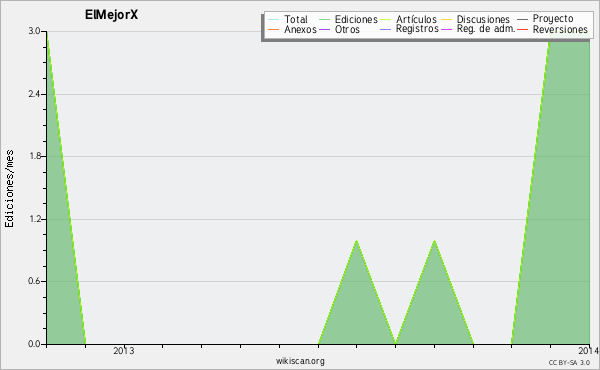Click the orange Anexos legend color line
Screen dimensions: 600x370
(x=274, y=29)
